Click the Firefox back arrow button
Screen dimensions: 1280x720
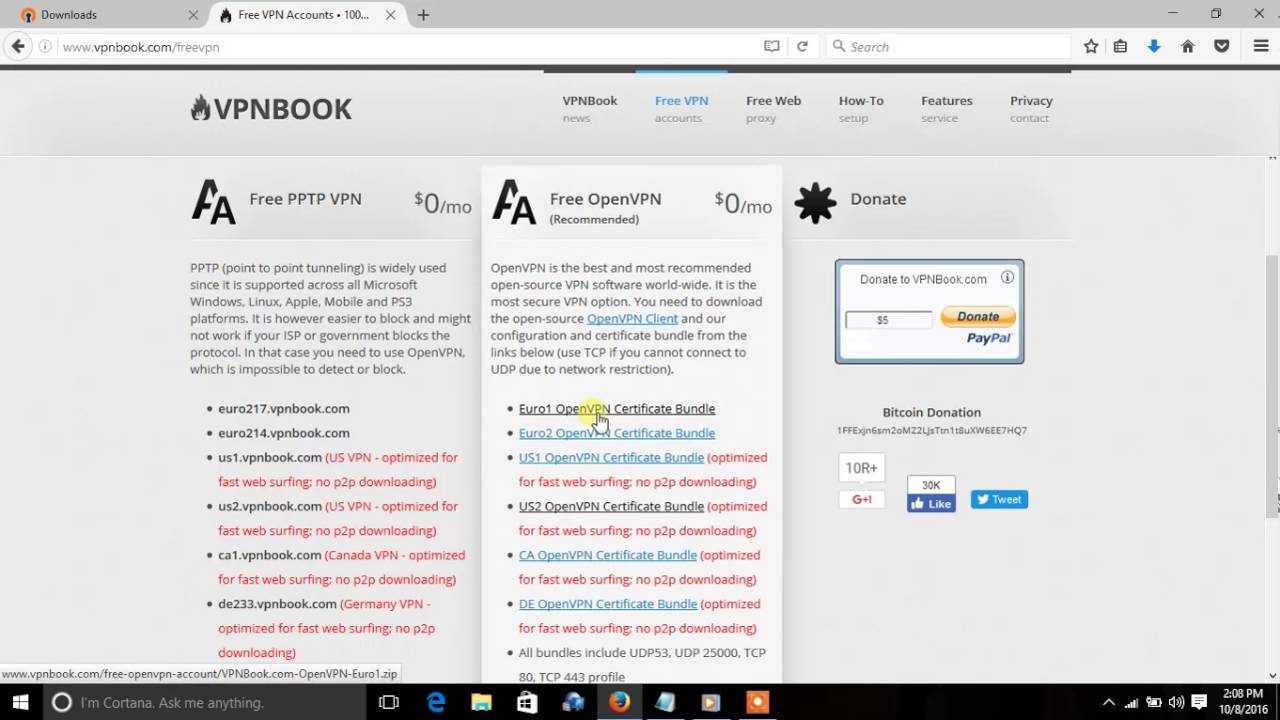tap(17, 46)
